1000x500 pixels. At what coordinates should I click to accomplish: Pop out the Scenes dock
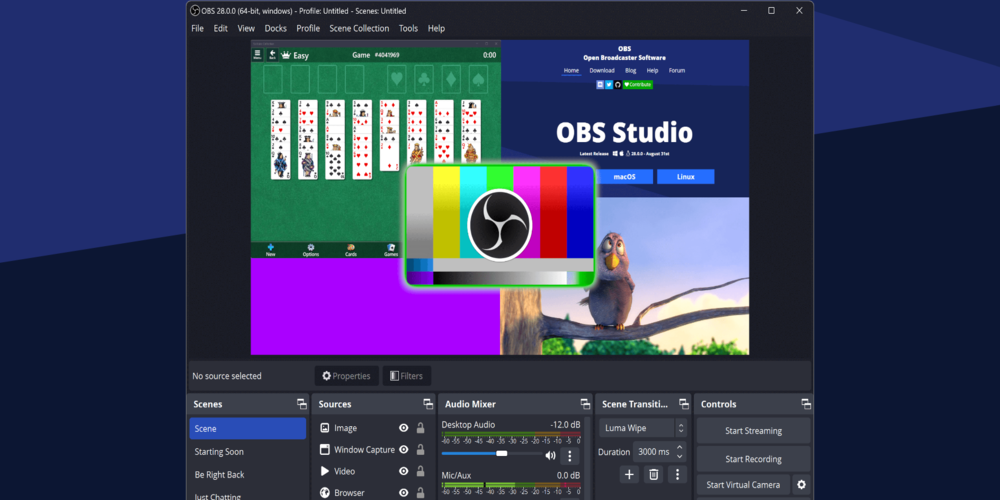(302, 404)
